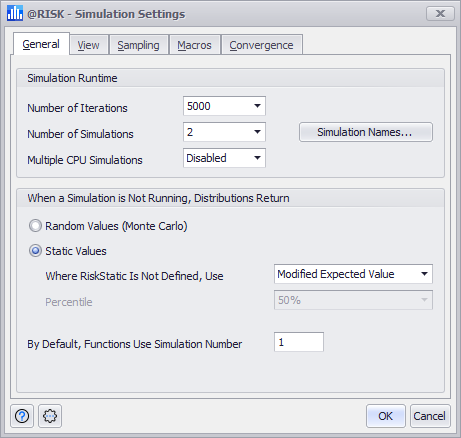Confirm settings with the OK button
461x438 pixels.
[x=386, y=416]
